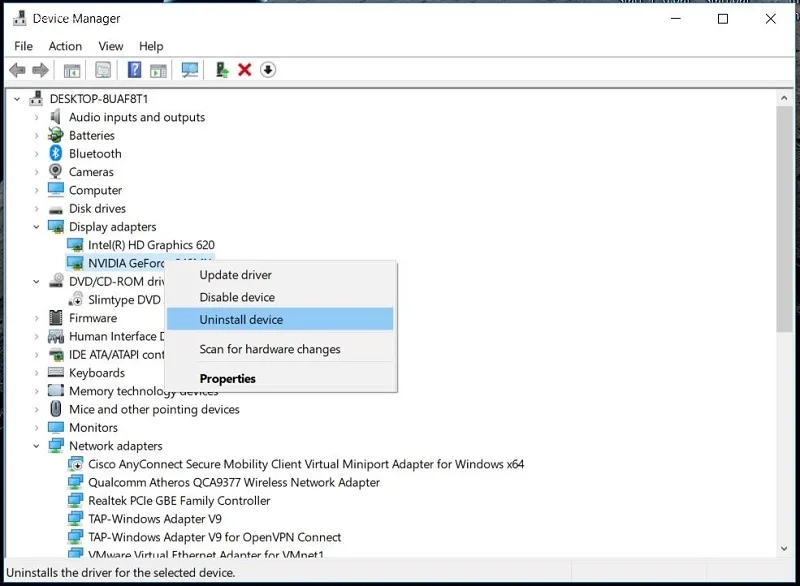Click the red X Uninstall device icon
This screenshot has width=800, height=586.
[245, 70]
